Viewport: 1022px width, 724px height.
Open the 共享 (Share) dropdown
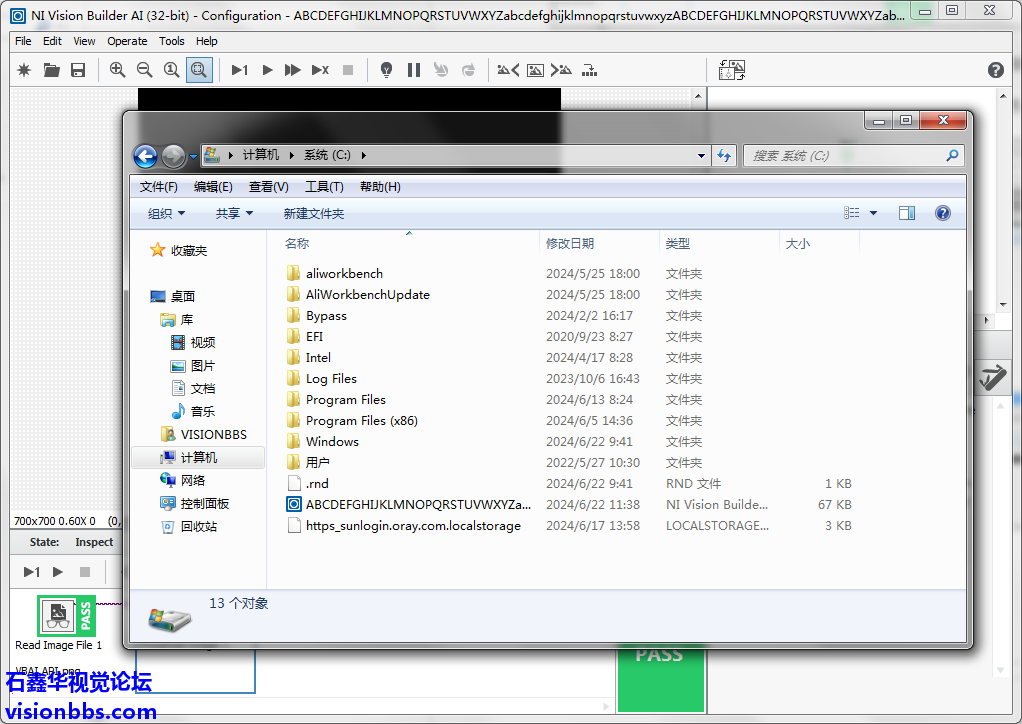(x=234, y=213)
